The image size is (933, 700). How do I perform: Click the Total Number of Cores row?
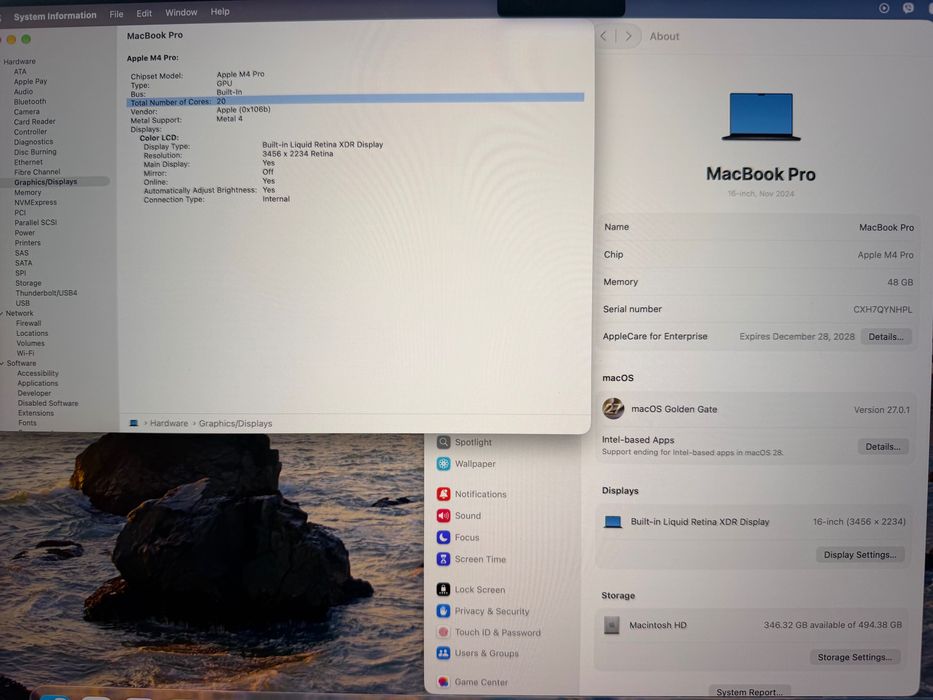pyautogui.click(x=355, y=100)
